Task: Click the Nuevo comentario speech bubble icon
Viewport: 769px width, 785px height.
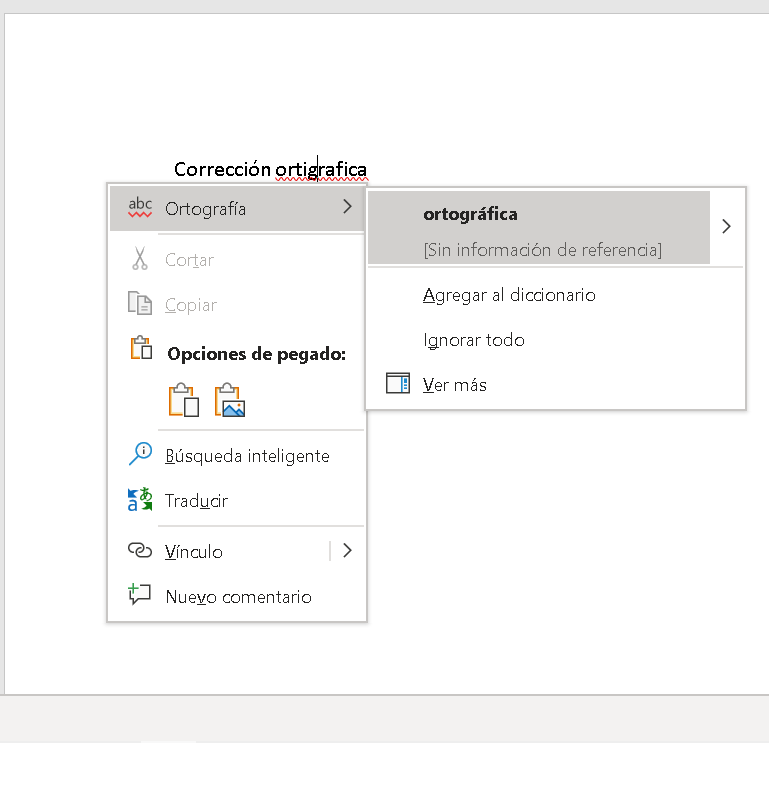Action: (x=140, y=594)
